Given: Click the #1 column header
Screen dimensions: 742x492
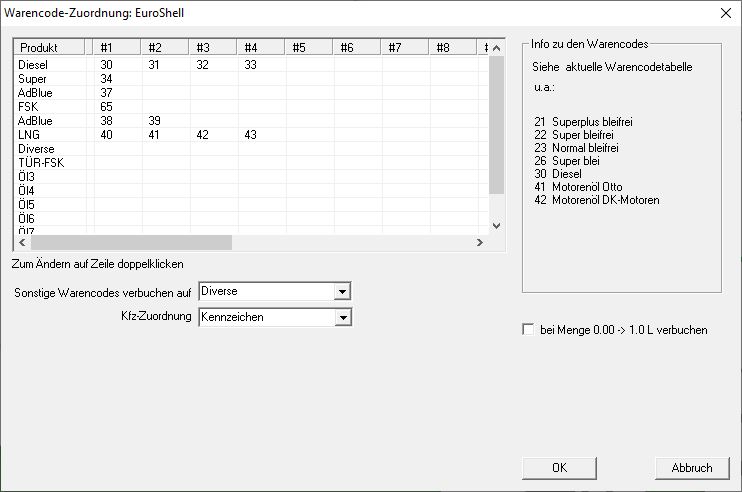Looking at the screenshot, I should (x=116, y=47).
